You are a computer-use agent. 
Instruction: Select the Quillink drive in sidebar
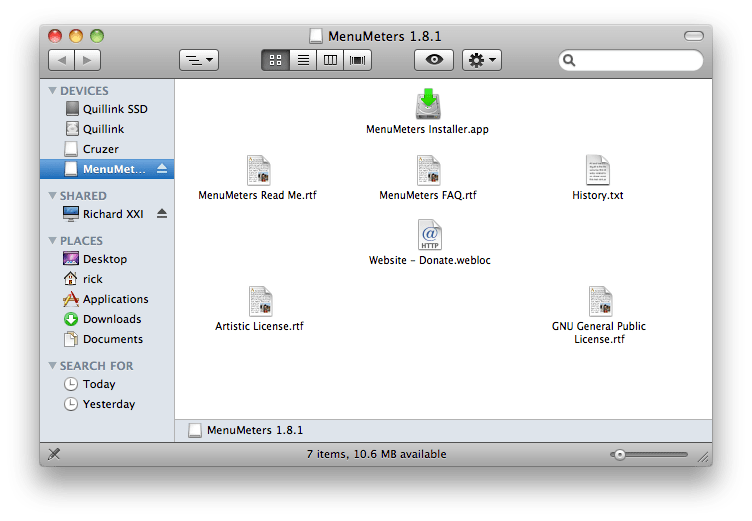click(107, 129)
